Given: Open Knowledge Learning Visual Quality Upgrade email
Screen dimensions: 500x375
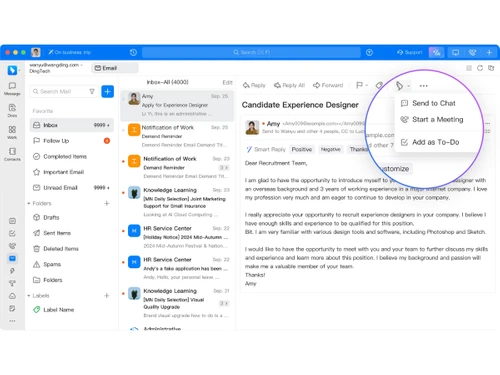Looking at the screenshot, I should (177, 303).
